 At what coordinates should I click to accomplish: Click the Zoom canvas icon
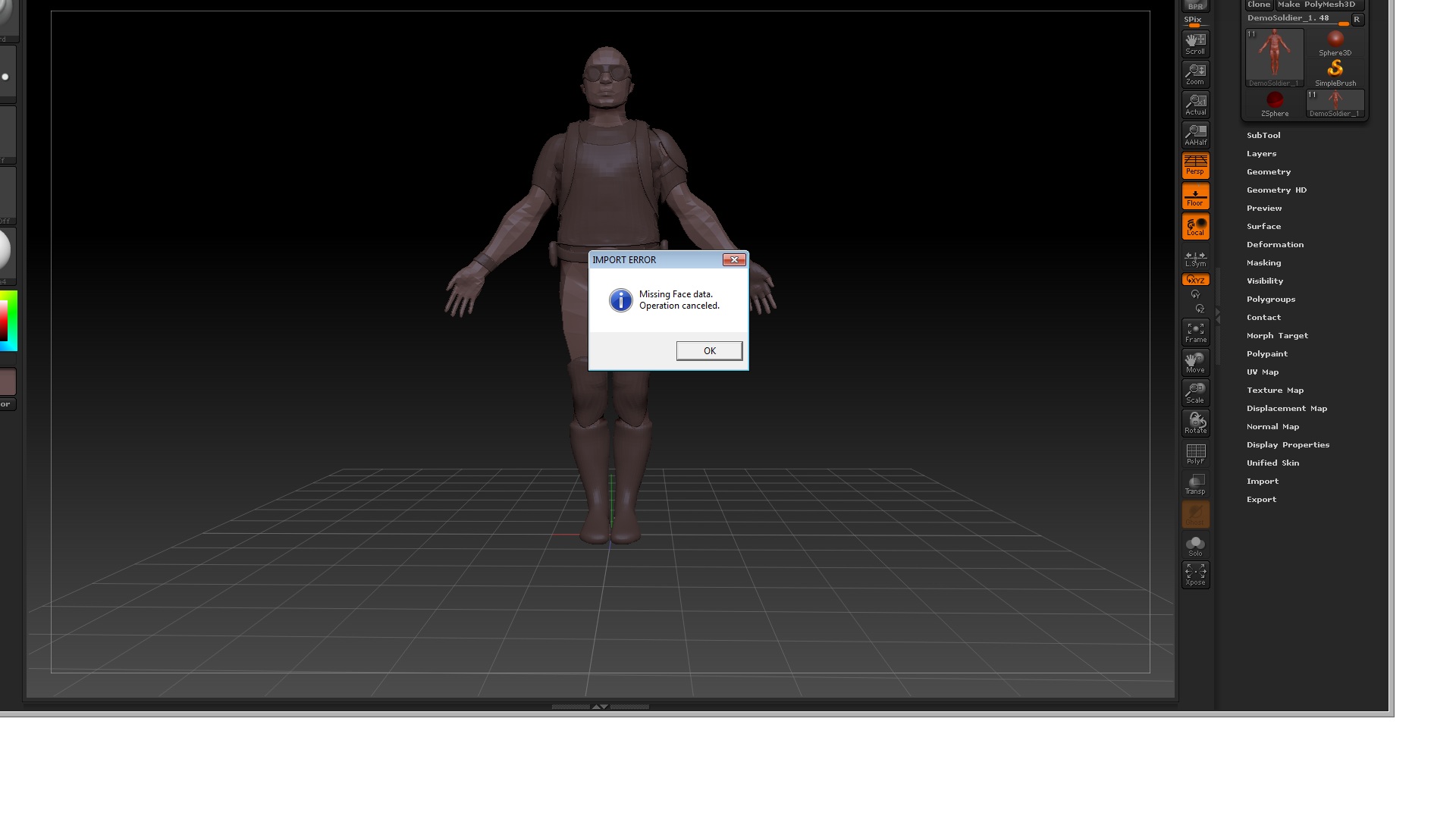point(1195,74)
